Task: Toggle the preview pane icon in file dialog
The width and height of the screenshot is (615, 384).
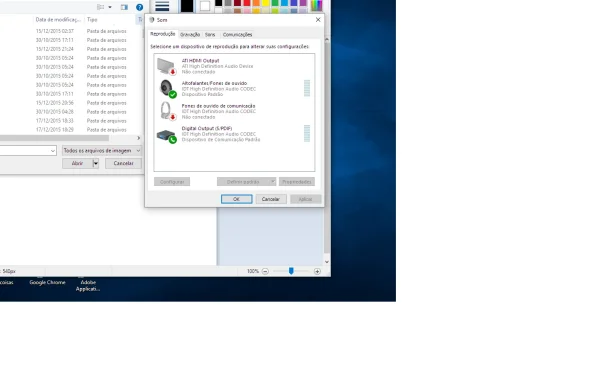Action: click(x=124, y=7)
